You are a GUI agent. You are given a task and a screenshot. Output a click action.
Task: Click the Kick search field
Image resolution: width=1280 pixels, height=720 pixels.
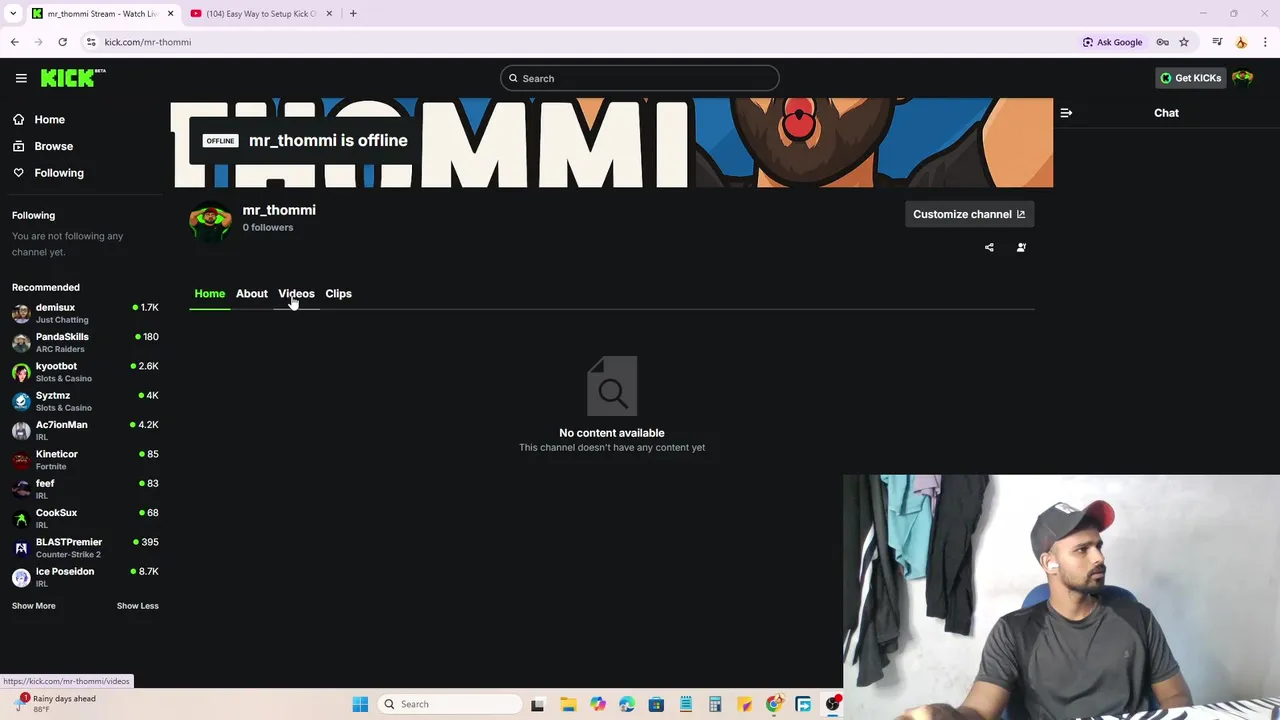(640, 78)
